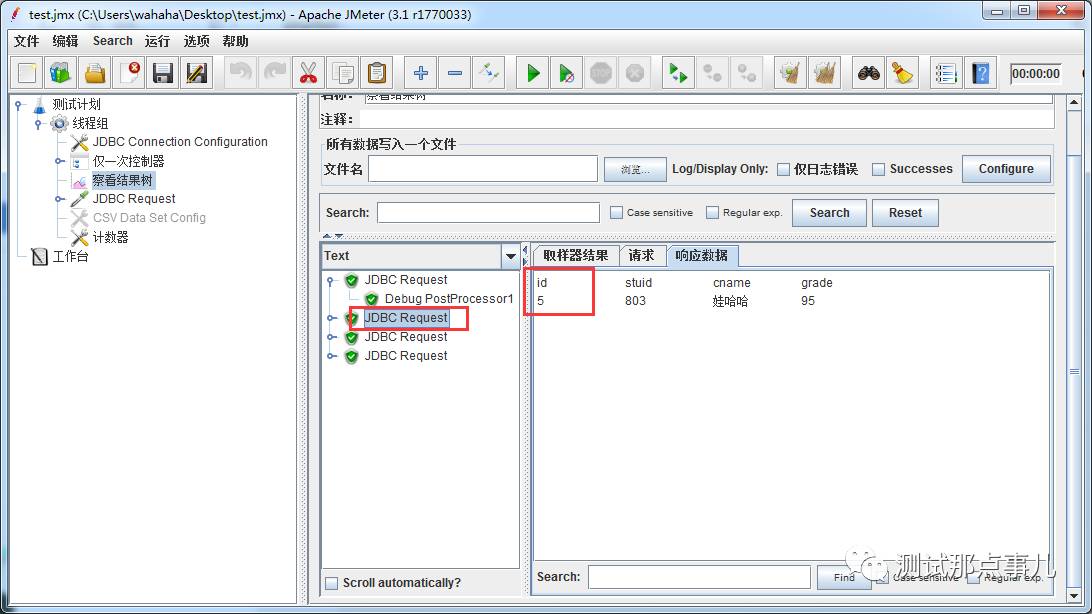
Task: Click the upper Search button
Action: [x=829, y=213]
